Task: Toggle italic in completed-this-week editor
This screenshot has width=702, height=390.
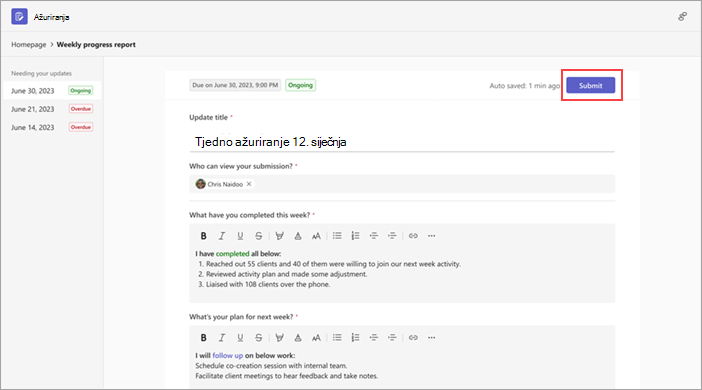Action: coord(222,236)
